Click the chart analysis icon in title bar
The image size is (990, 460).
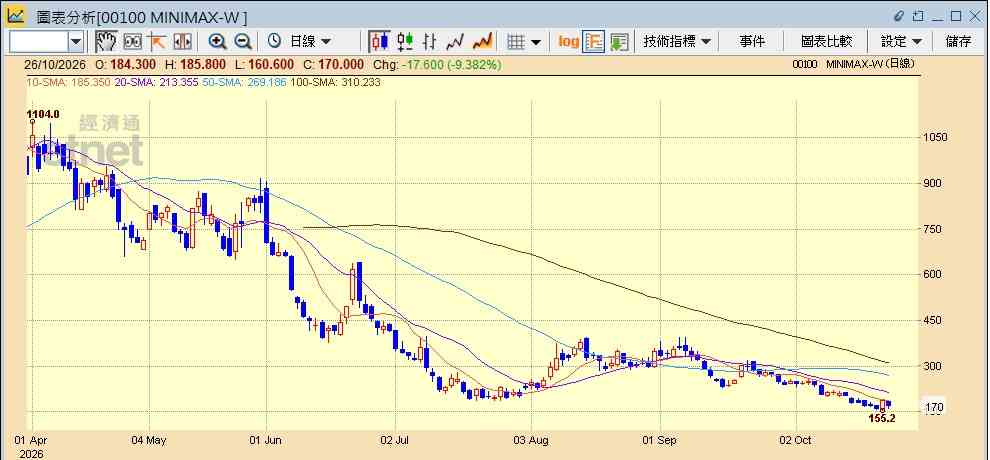coord(16,15)
